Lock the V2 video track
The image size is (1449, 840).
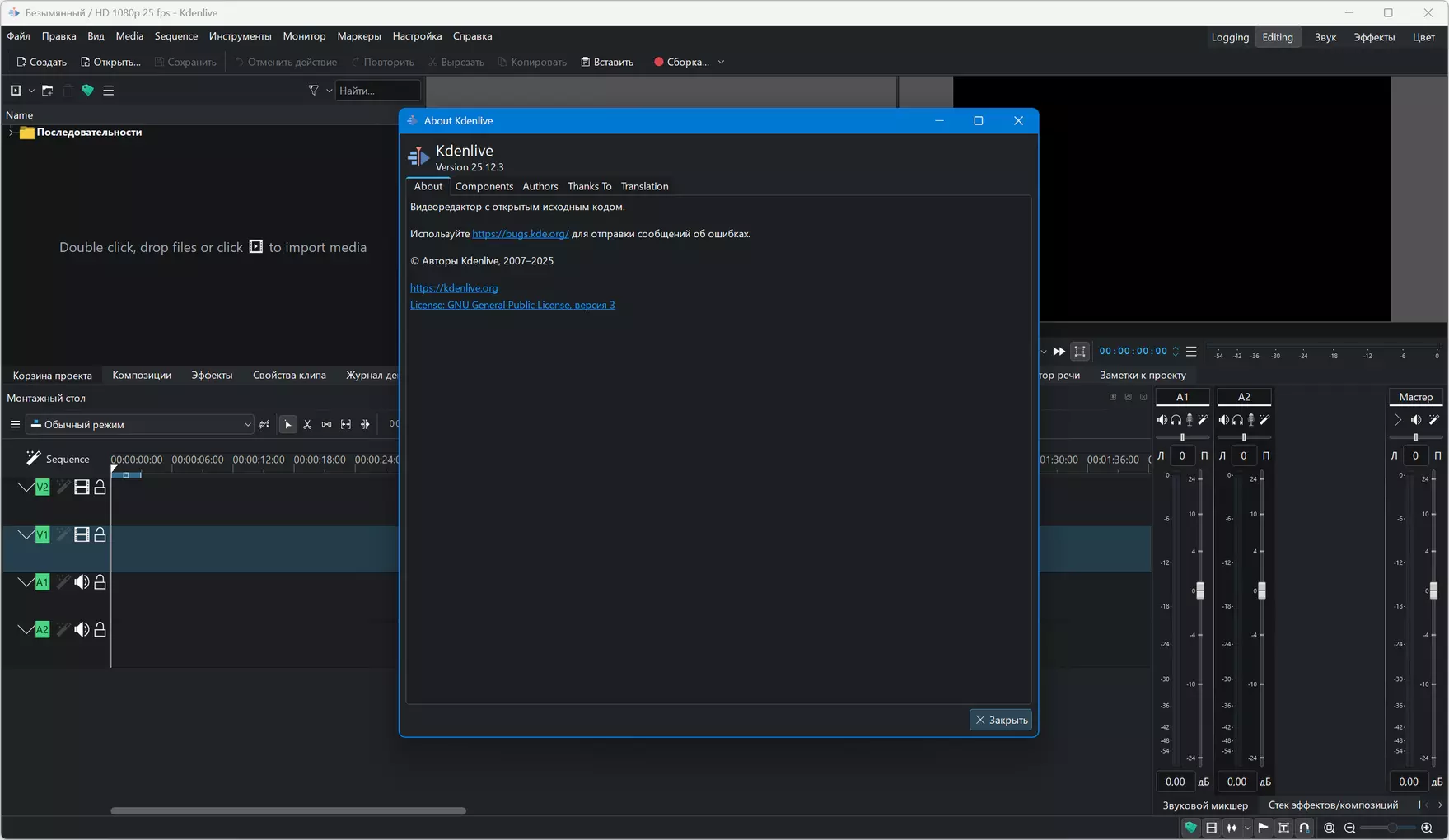(100, 488)
